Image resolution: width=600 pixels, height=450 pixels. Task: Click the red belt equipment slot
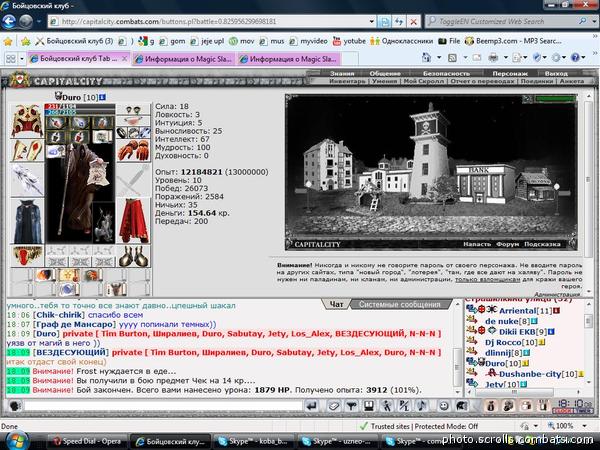click(x=27, y=256)
